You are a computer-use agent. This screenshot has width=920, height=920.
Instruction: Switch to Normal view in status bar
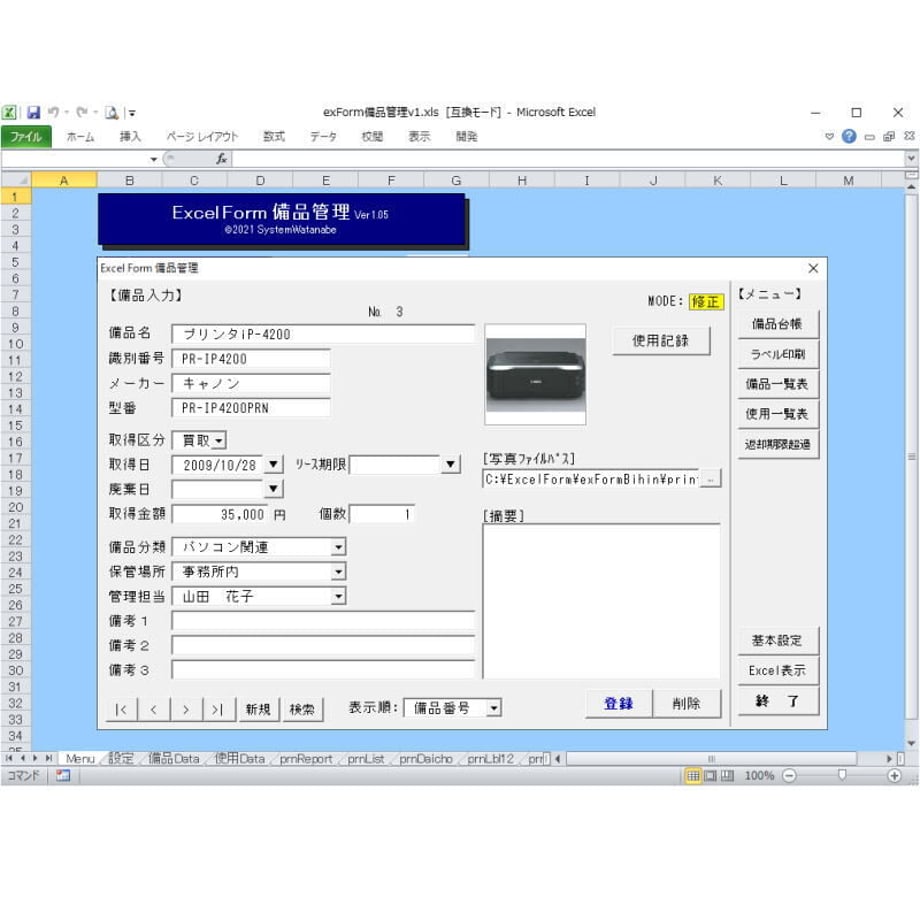(693, 776)
